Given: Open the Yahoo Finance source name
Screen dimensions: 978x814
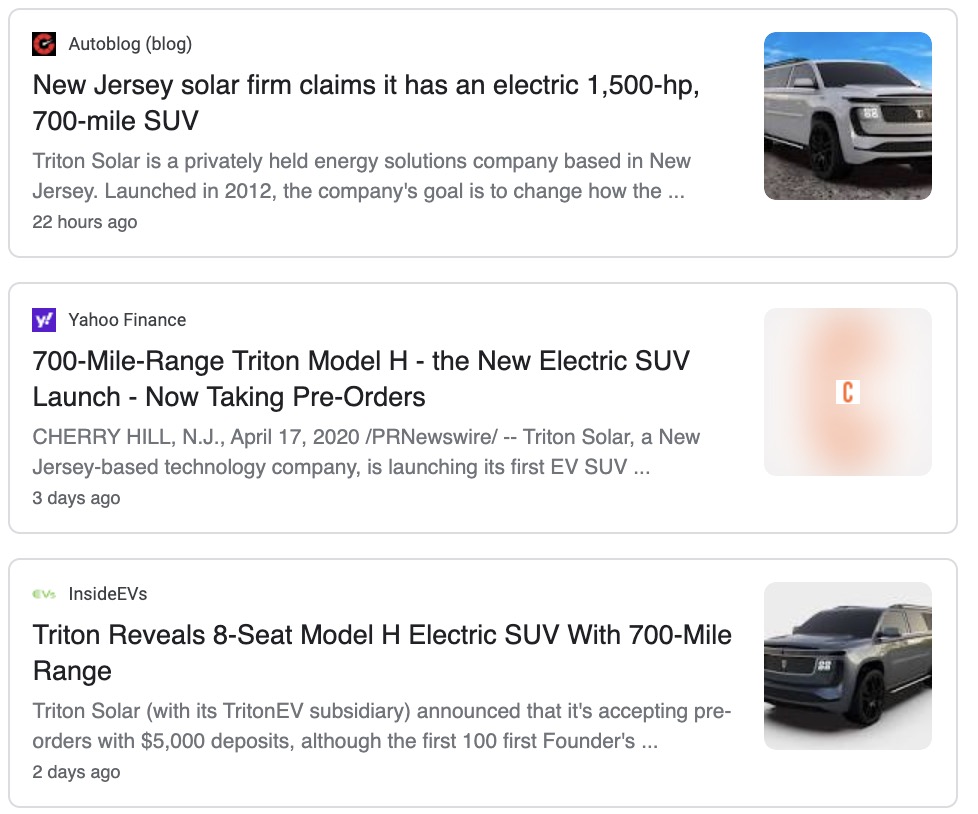Looking at the screenshot, I should (127, 320).
